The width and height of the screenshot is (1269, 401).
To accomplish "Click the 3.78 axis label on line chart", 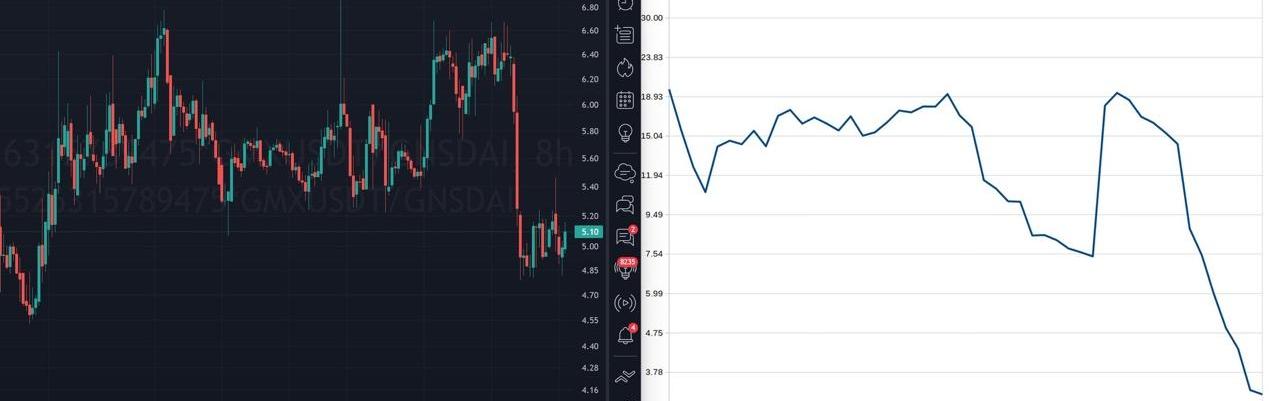I will click(x=654, y=372).
